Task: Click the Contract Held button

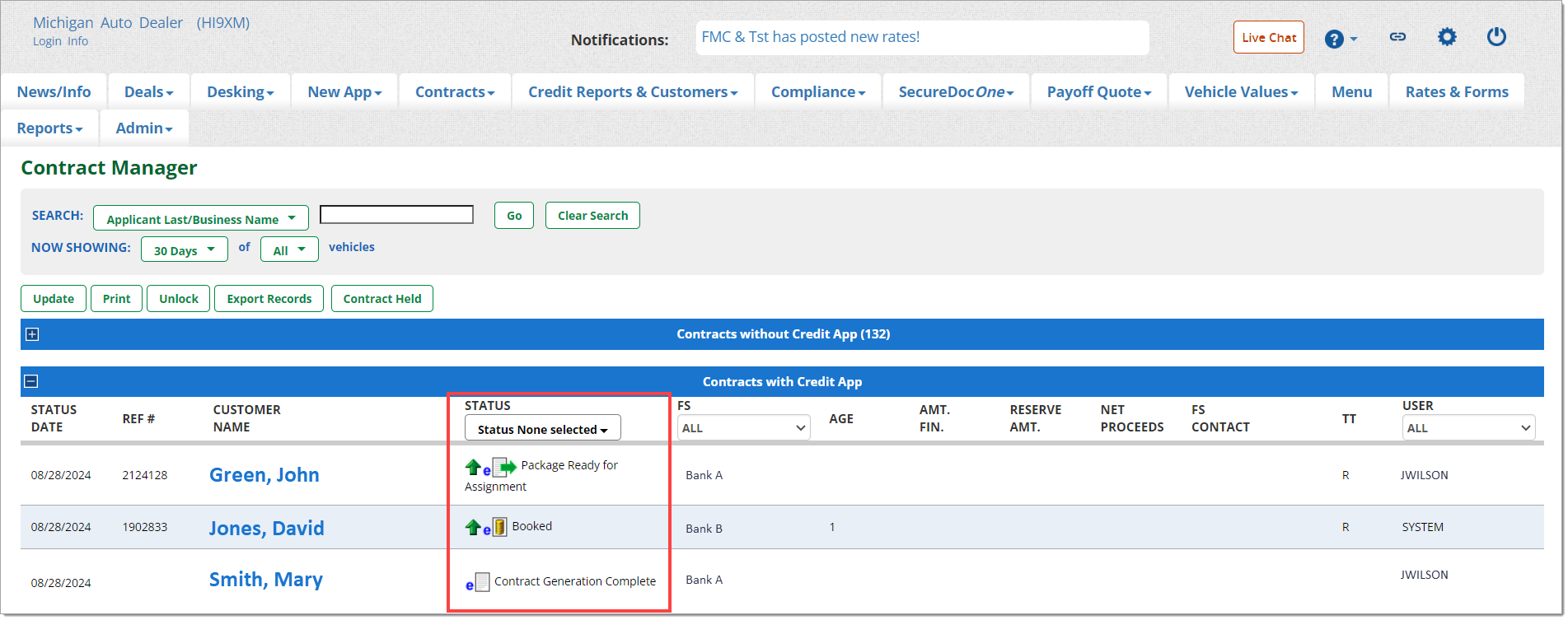Action: [x=382, y=299]
